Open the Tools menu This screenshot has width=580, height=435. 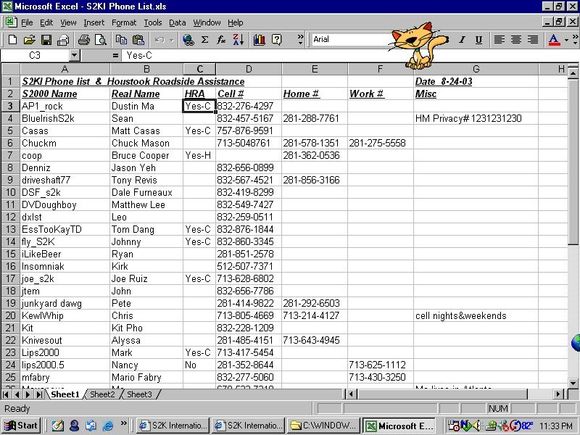click(x=153, y=23)
